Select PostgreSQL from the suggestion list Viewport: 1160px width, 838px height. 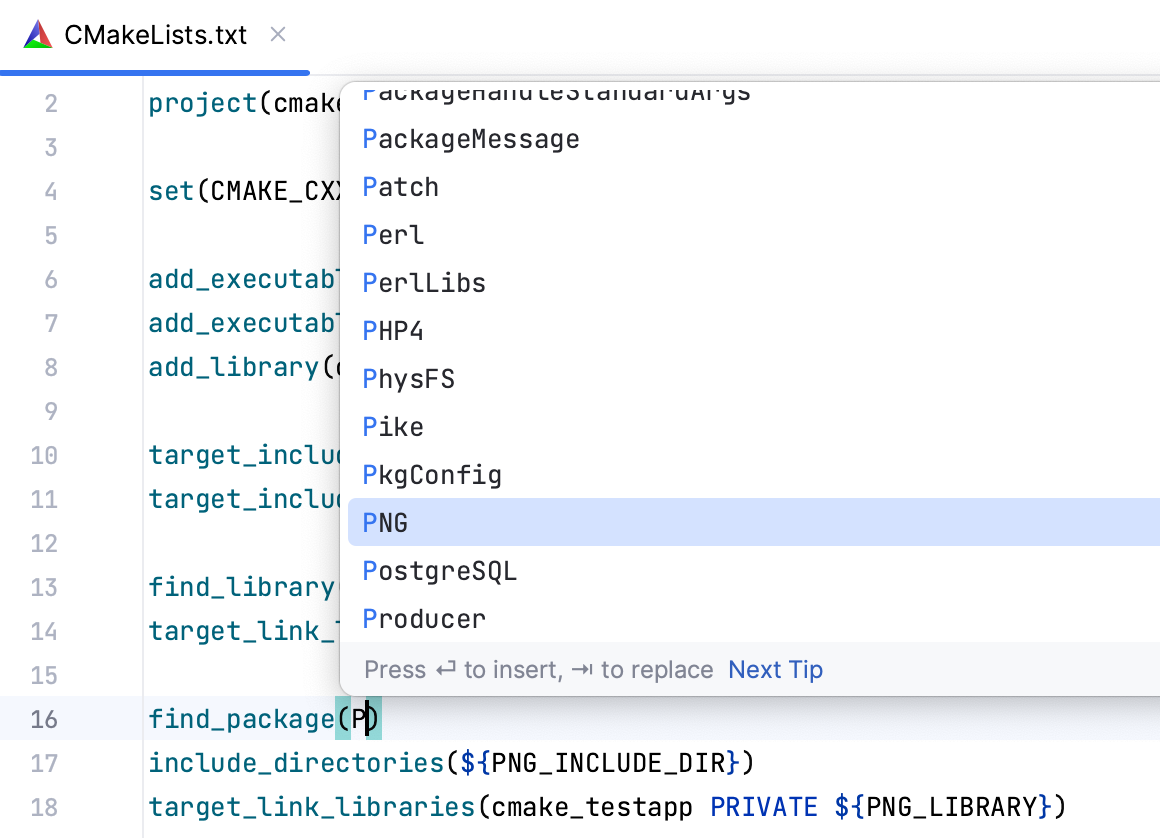(440, 570)
